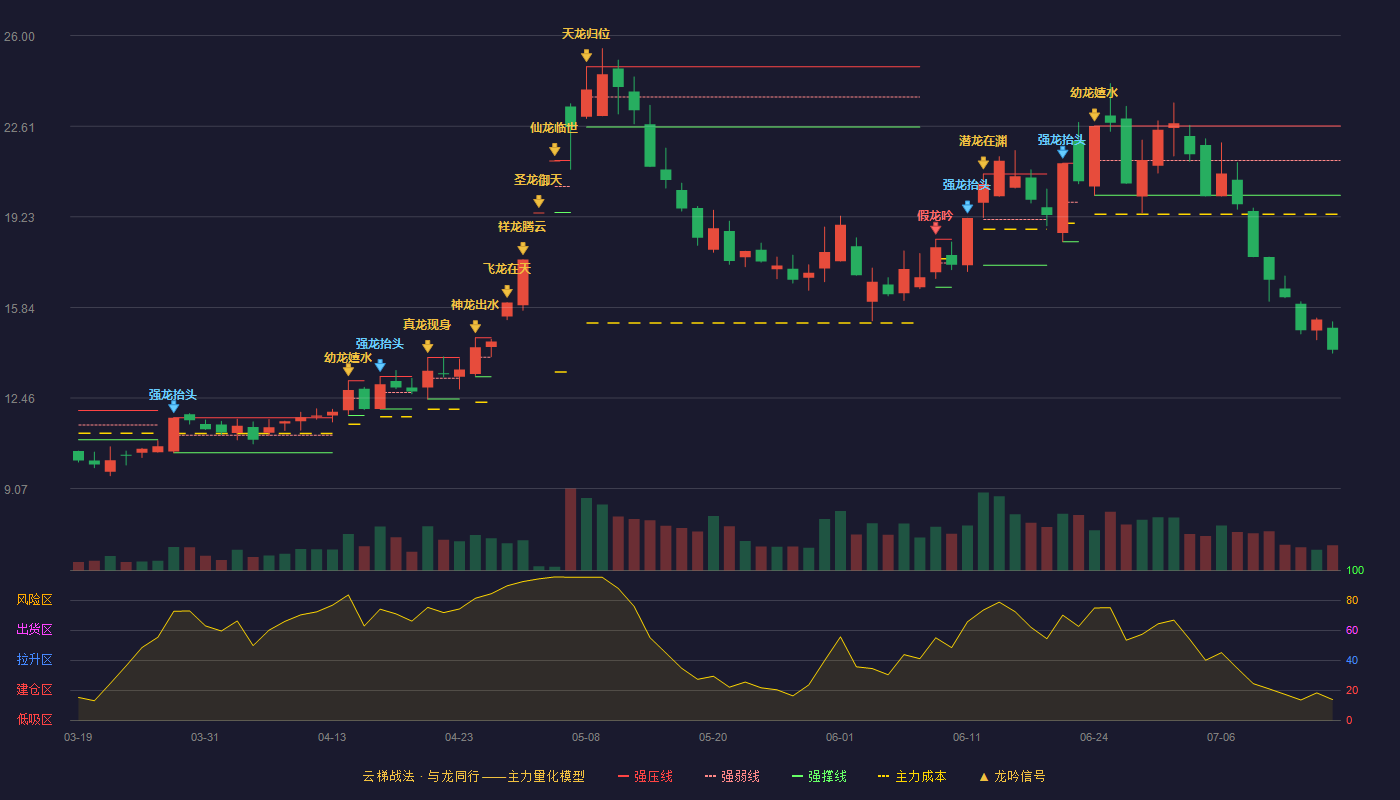Screen dimensions: 1400x800
Task: Click the 圣龙御天 signal arrow marker
Action: pos(538,202)
